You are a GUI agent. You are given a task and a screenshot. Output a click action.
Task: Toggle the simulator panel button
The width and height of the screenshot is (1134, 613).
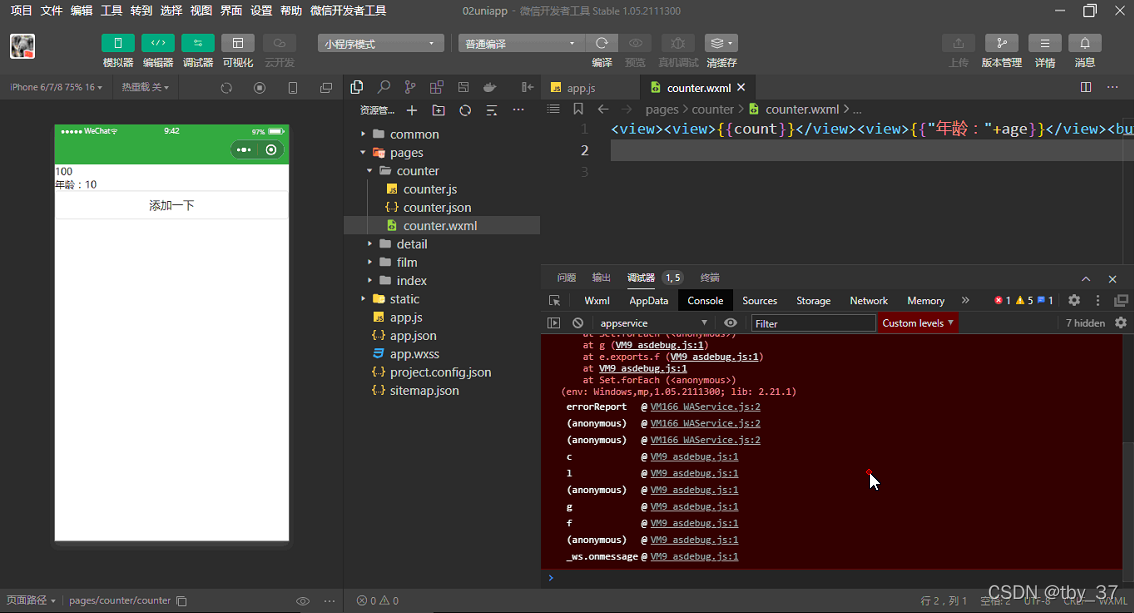pyautogui.click(x=118, y=43)
